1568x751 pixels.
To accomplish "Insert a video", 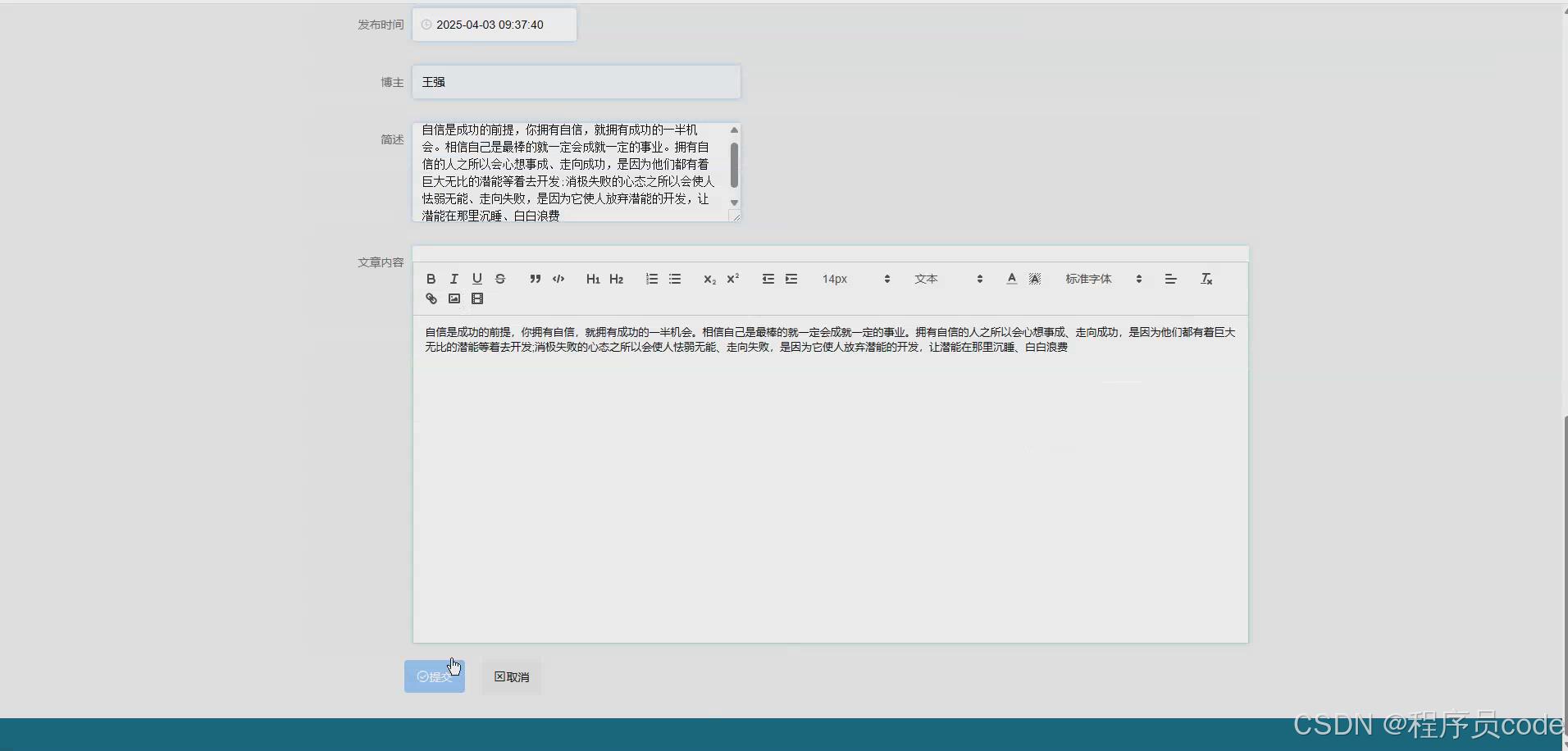I will click(x=477, y=298).
